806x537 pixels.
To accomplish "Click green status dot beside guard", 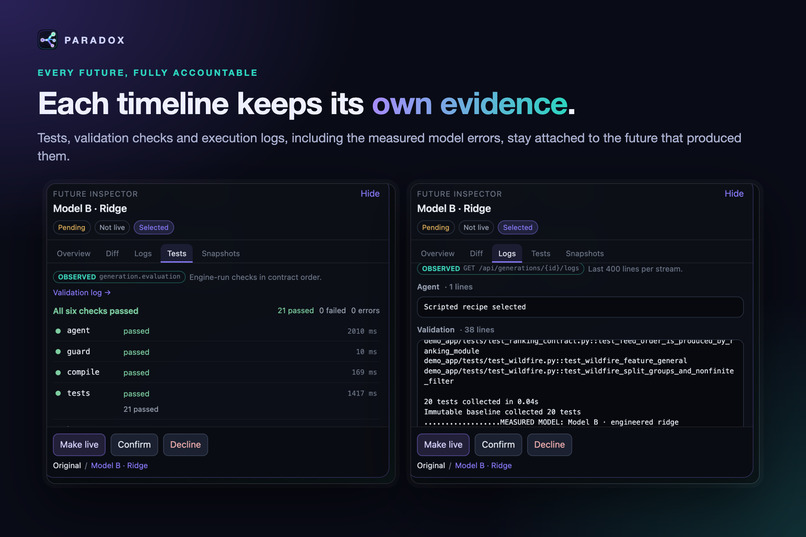I will pyautogui.click(x=58, y=352).
